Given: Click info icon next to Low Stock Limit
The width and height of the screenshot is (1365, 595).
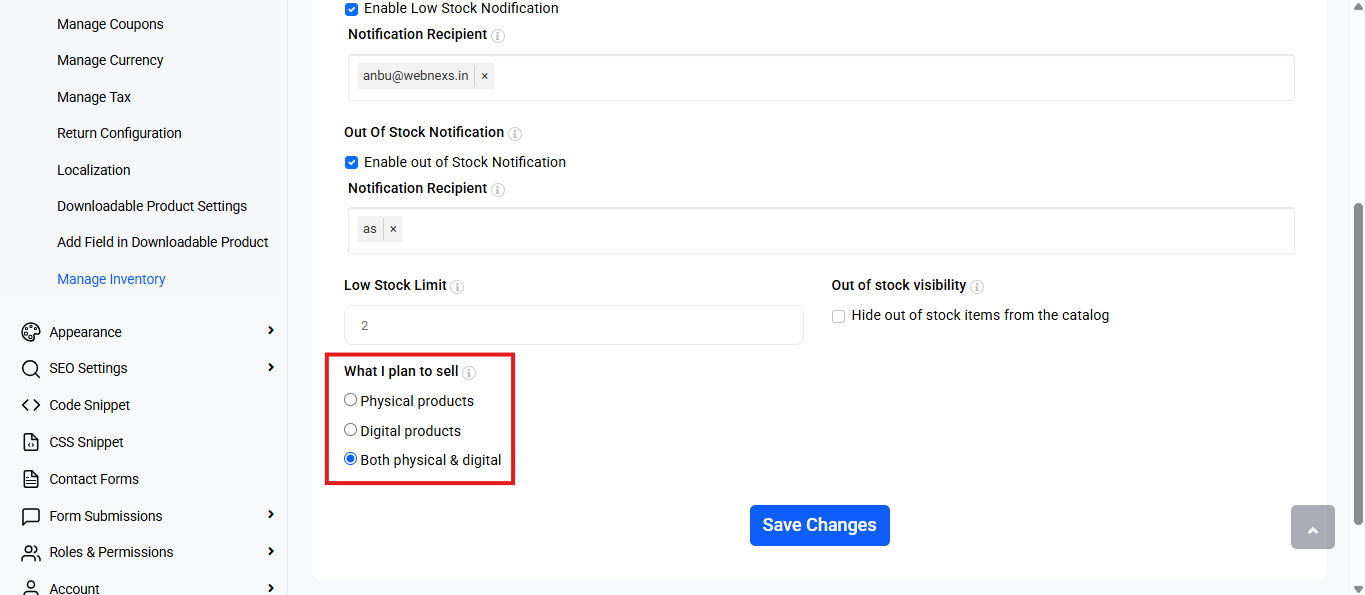Looking at the screenshot, I should 457,287.
